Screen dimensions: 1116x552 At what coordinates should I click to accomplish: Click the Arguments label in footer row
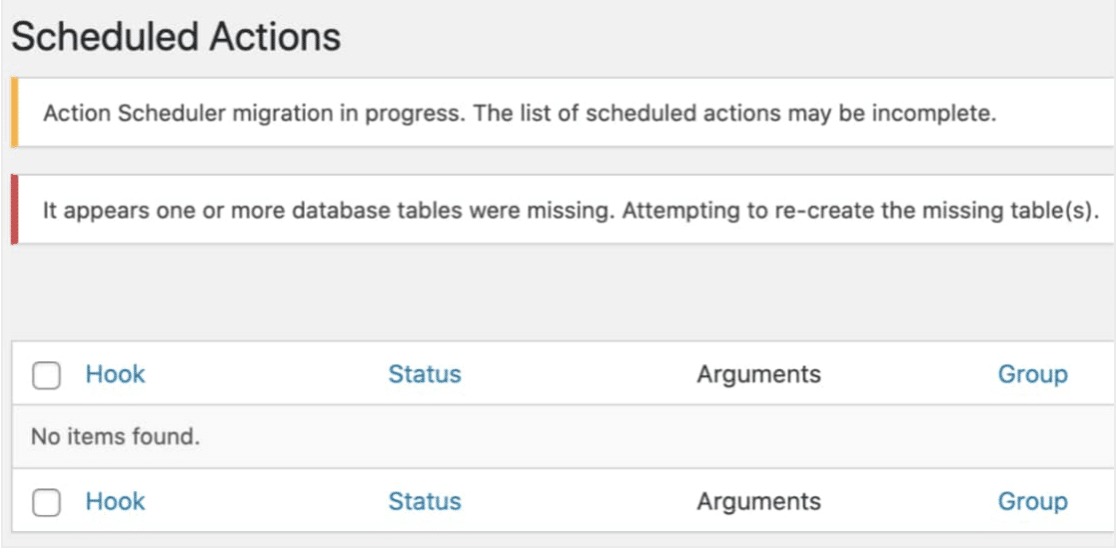coord(758,502)
